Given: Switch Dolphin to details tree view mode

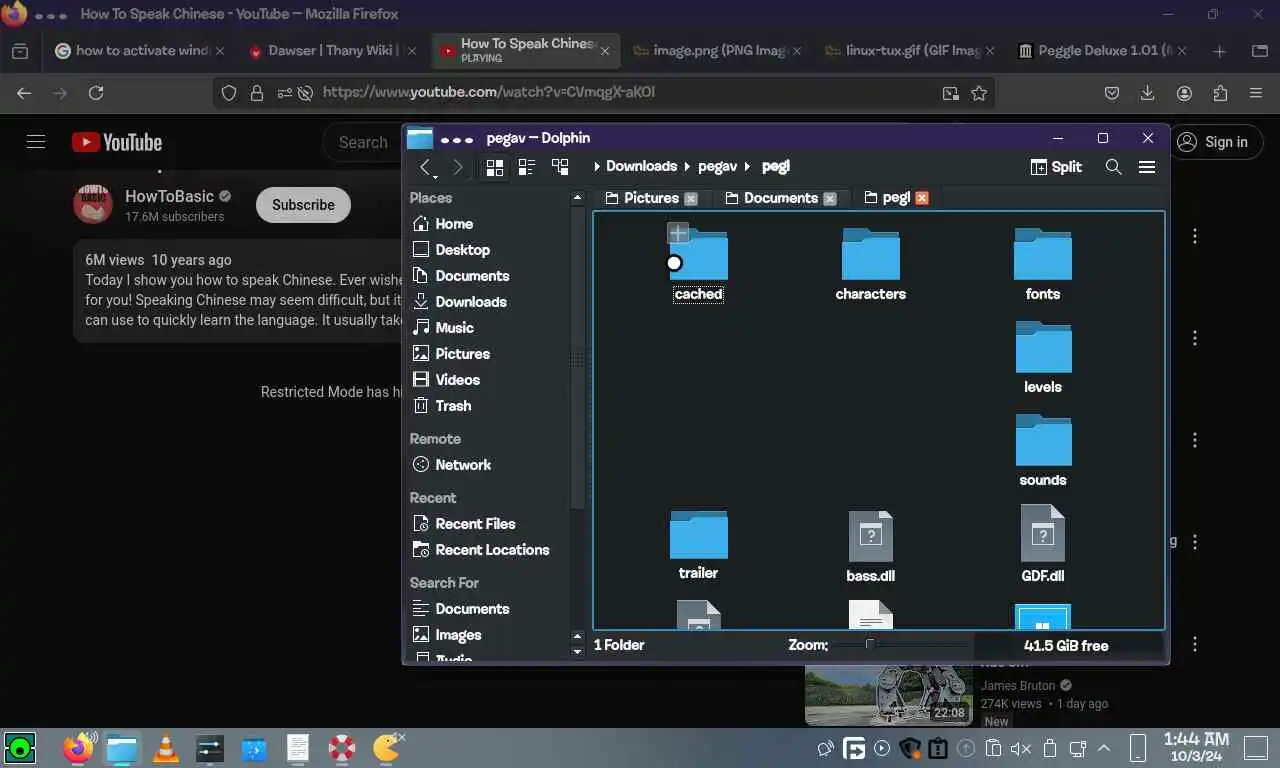Looking at the screenshot, I should point(560,167).
